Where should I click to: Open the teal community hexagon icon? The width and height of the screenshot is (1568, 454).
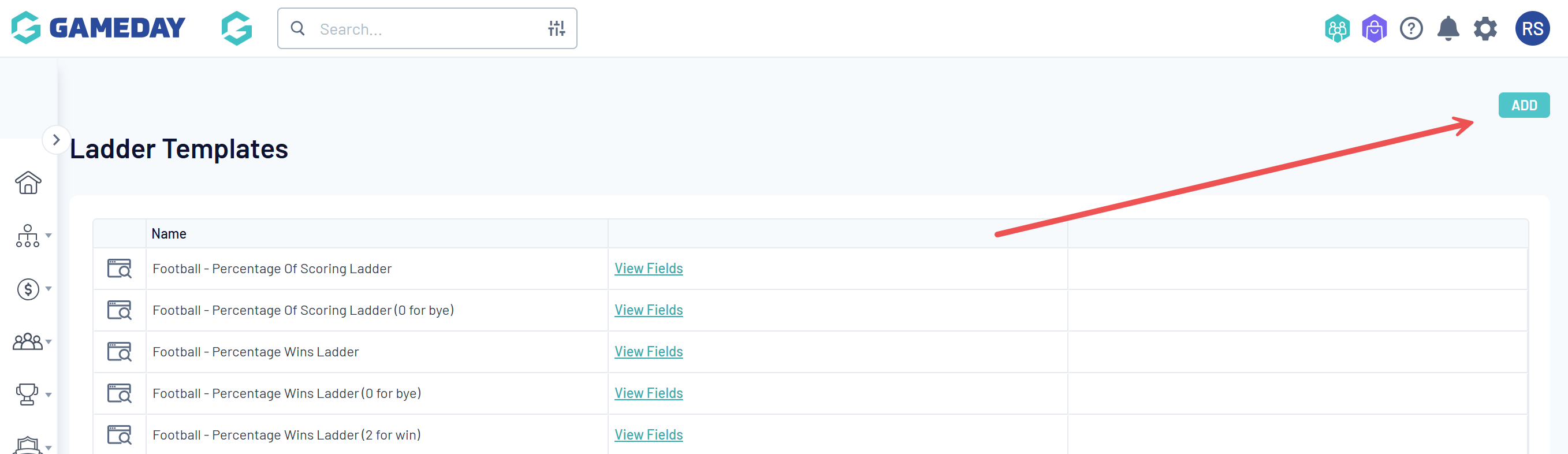(1338, 29)
